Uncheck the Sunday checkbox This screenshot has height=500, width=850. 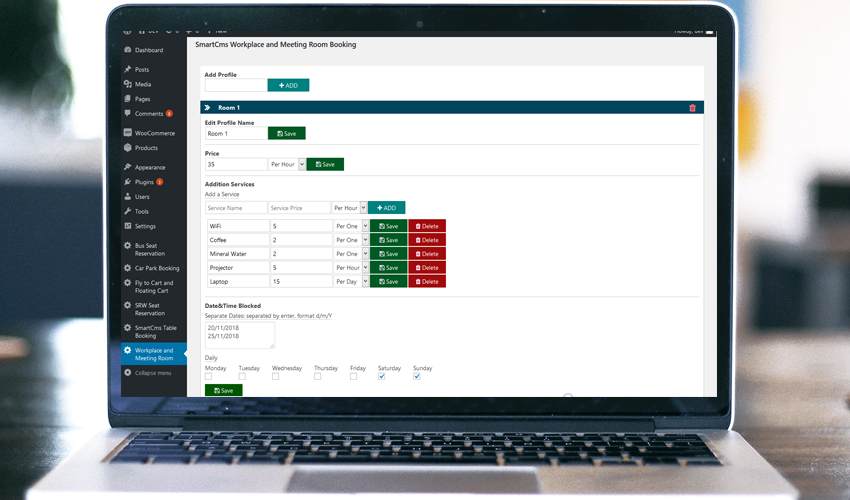tap(417, 377)
